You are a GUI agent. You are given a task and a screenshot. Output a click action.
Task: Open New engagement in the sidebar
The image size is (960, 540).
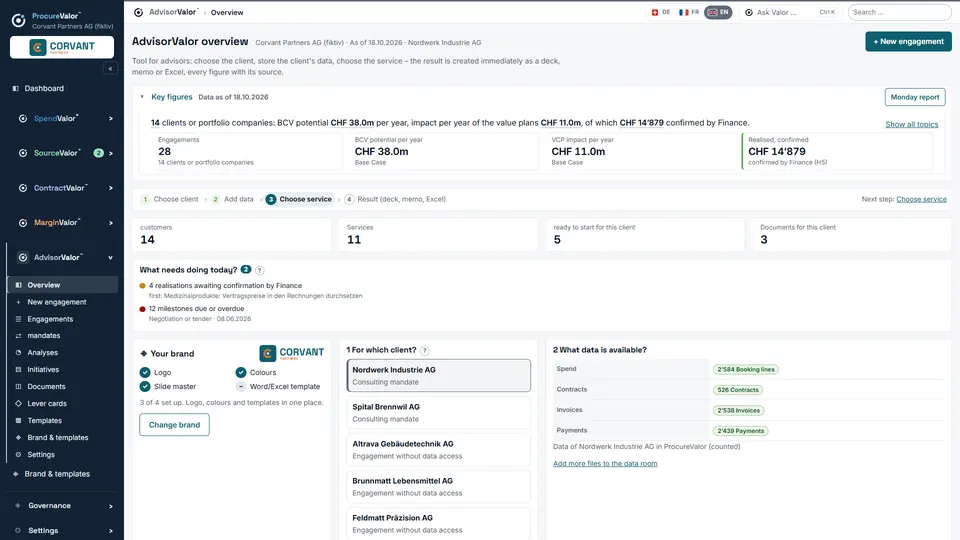pyautogui.click(x=57, y=302)
